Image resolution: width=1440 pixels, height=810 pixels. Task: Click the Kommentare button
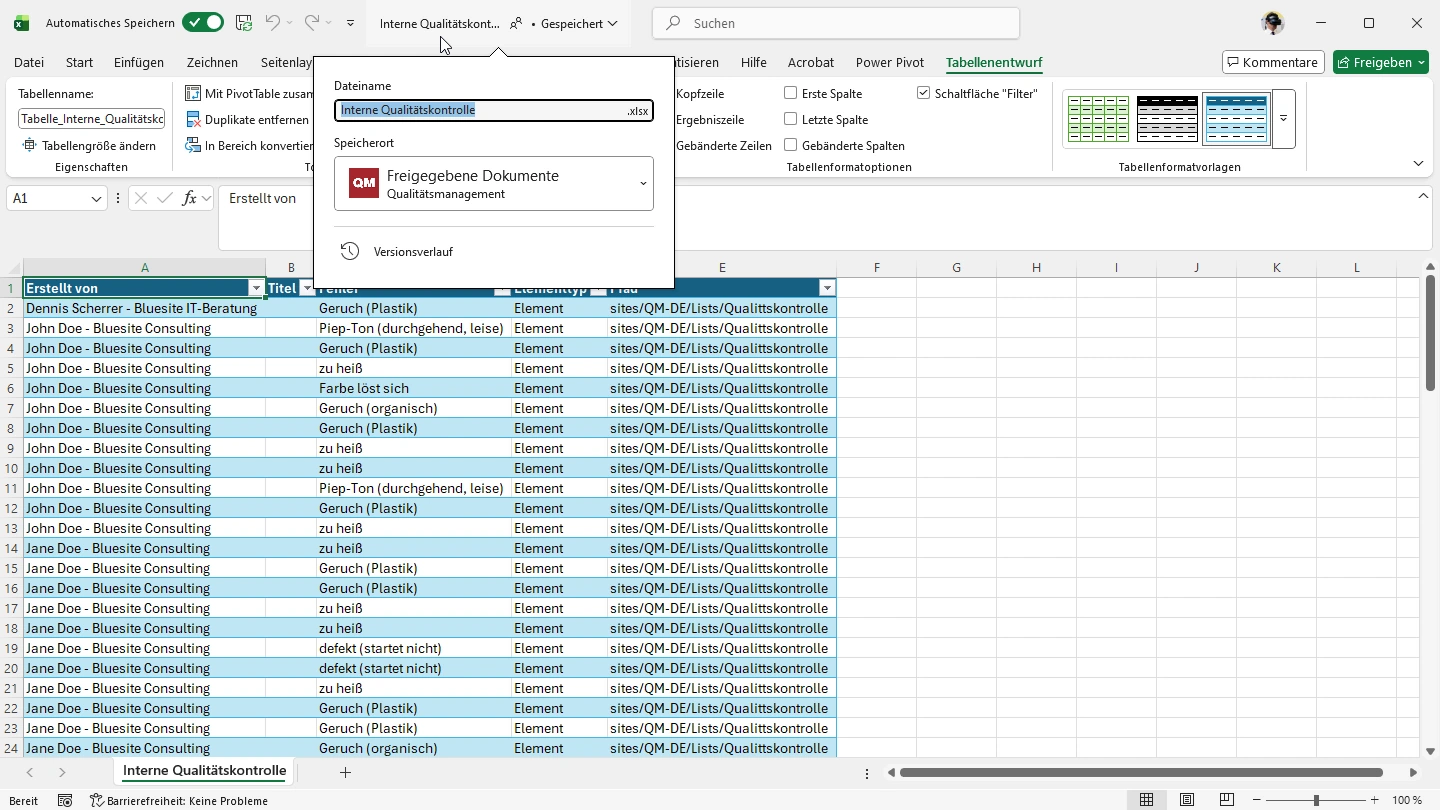coord(1273,62)
